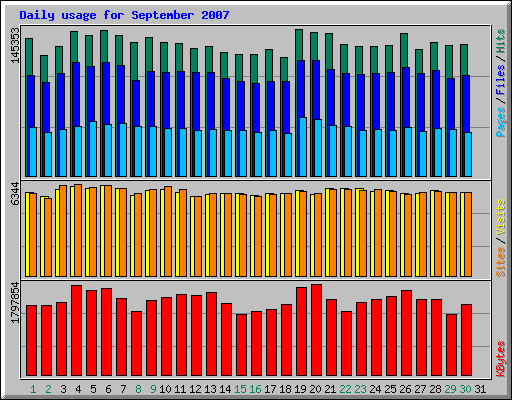512x400 pixels.
Task: Click the axis value 145353
Action: click(x=15, y=45)
